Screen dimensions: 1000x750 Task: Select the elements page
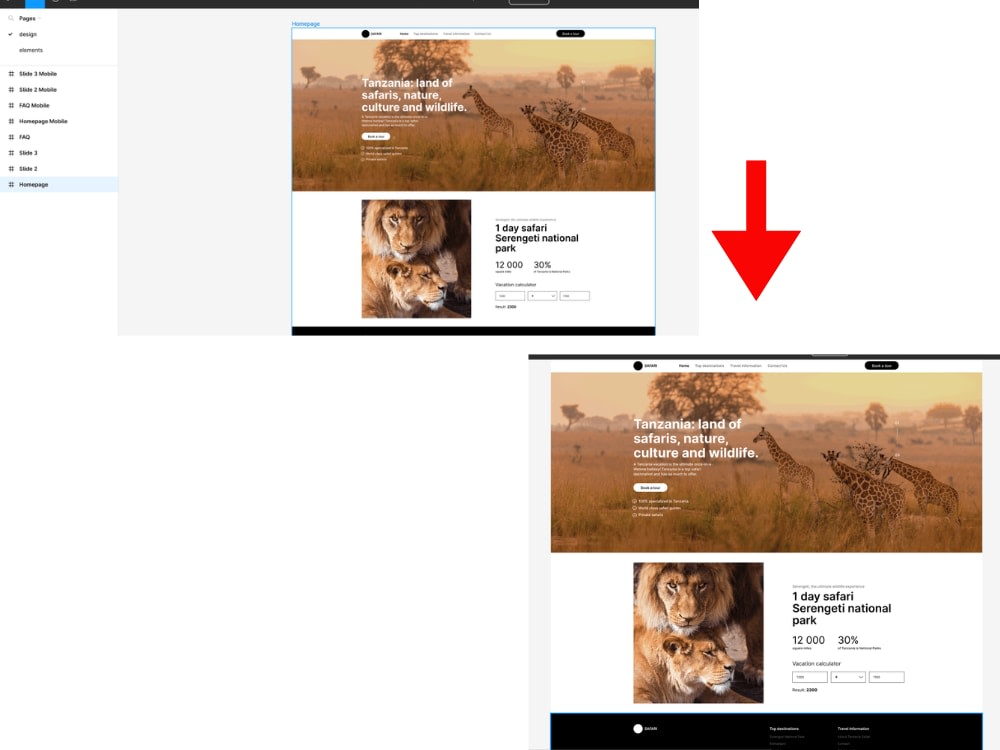coord(31,50)
